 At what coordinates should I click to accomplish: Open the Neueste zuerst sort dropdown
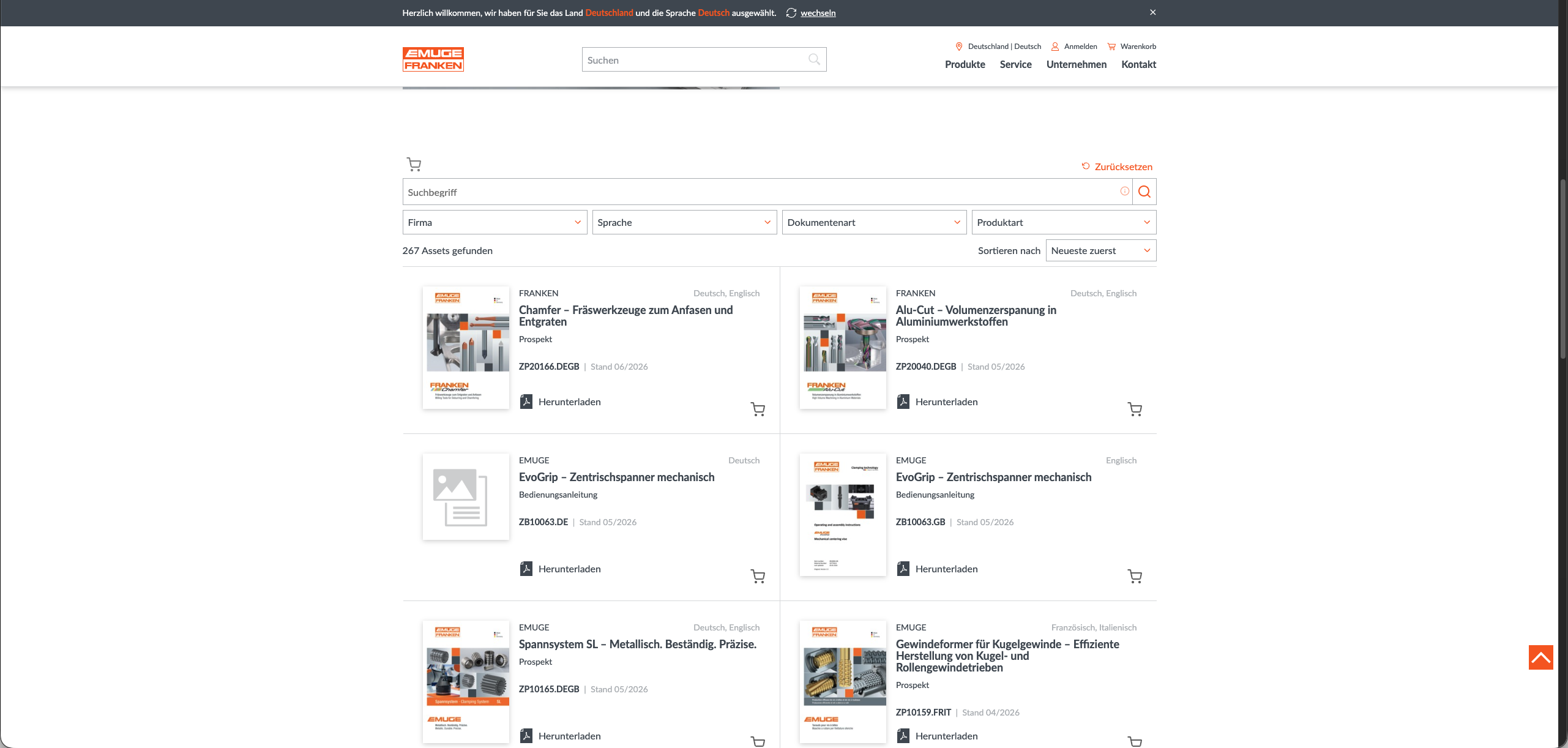pos(1101,250)
